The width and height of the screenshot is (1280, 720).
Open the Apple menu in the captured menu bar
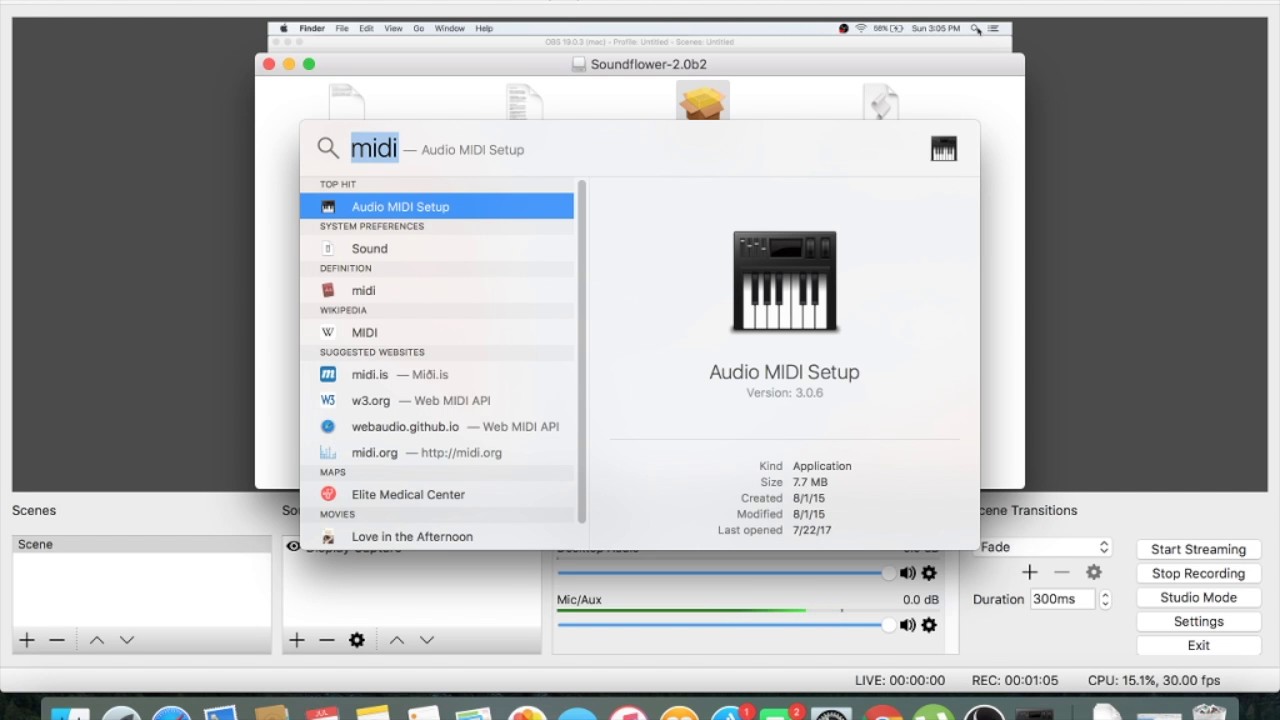(284, 29)
